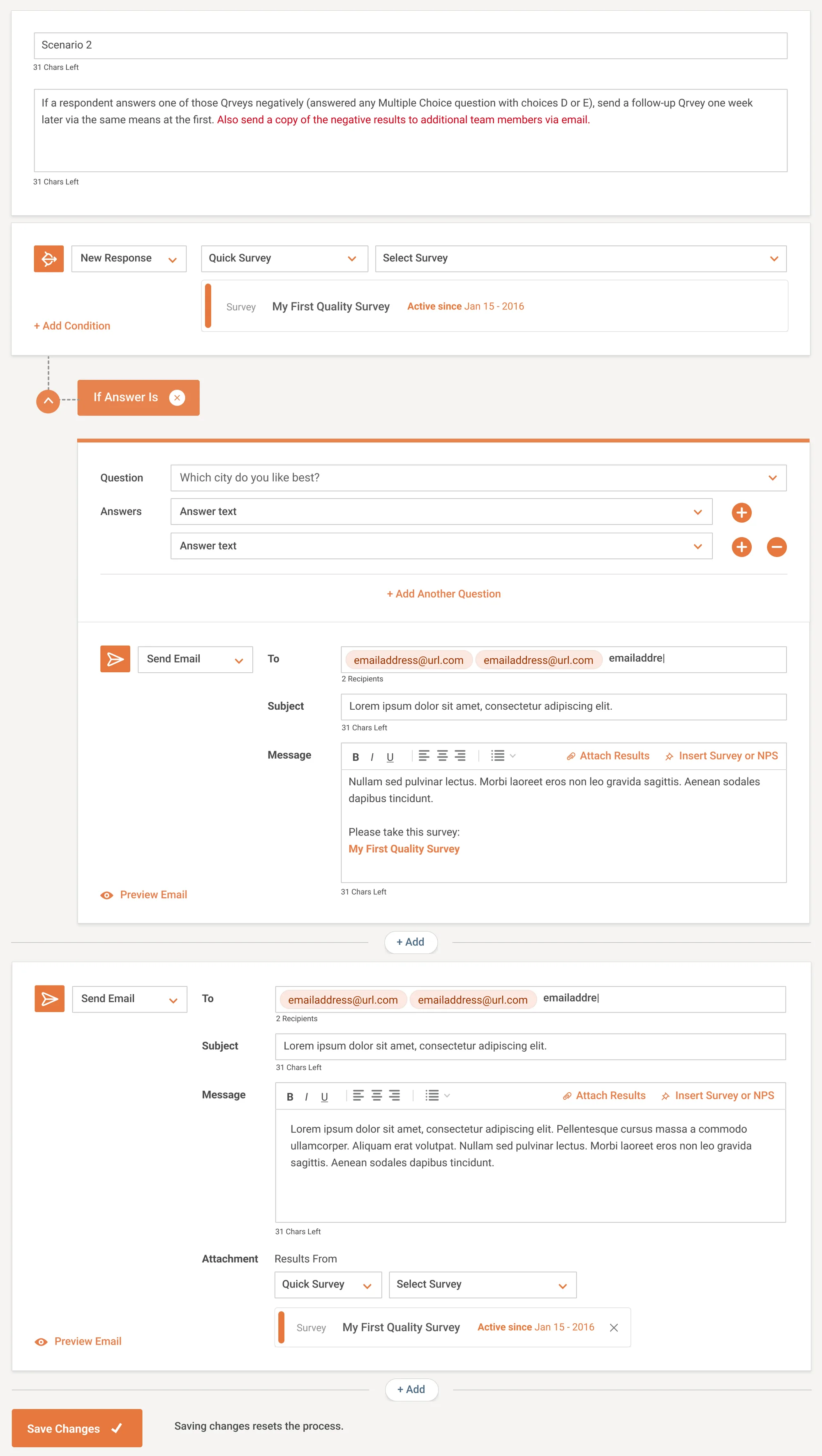
Task: Align left in the second message editor
Action: coord(358,1096)
